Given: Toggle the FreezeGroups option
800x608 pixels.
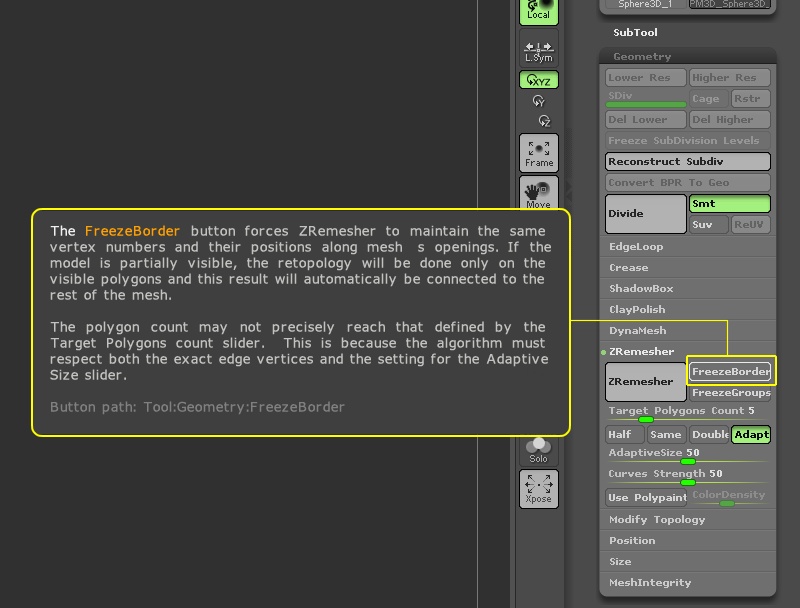Looking at the screenshot, I should click(730, 392).
